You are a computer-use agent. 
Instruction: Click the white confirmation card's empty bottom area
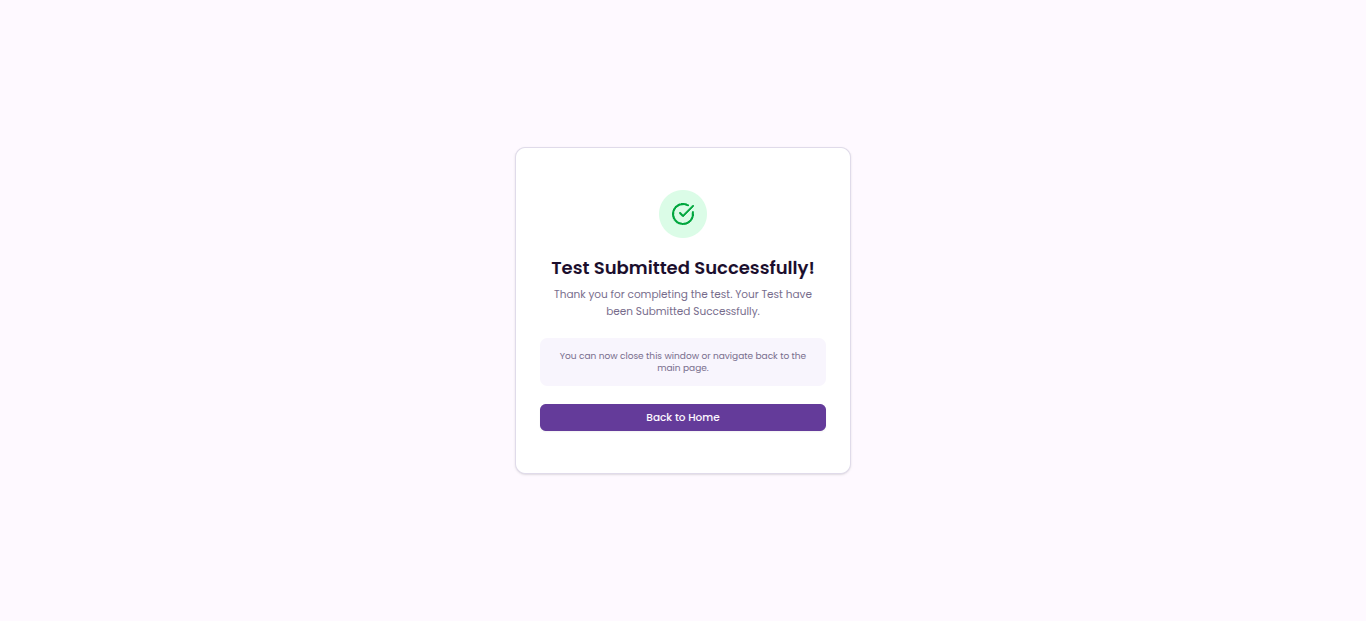point(683,452)
